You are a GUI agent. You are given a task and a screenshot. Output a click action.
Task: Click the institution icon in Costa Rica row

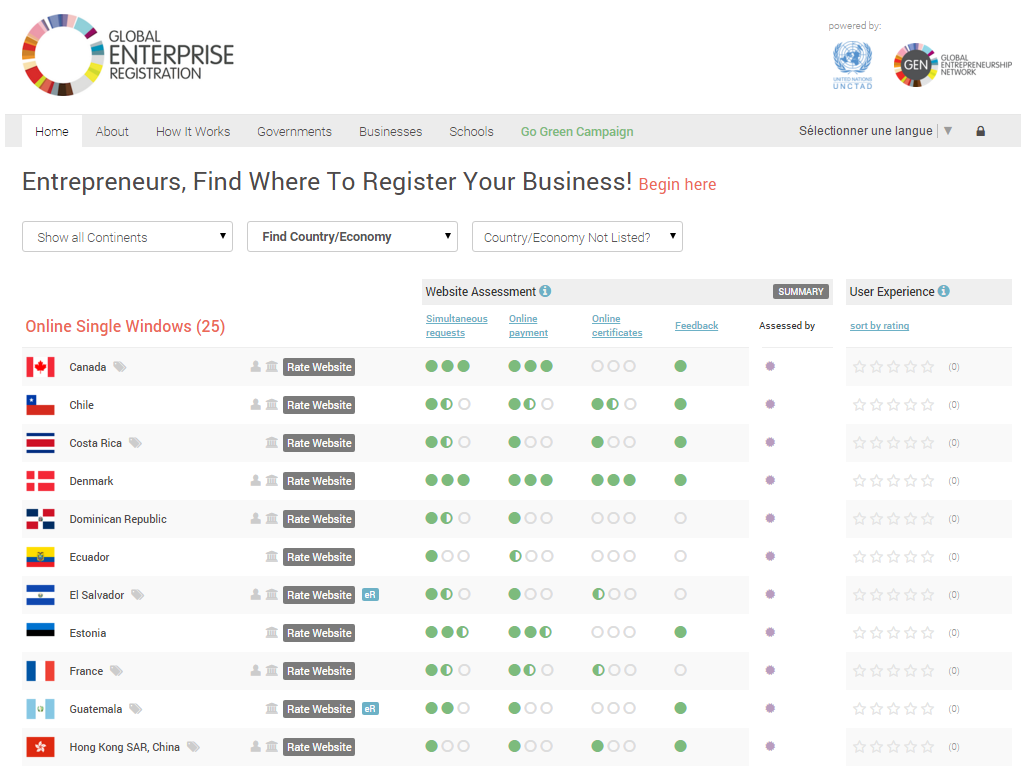(x=272, y=443)
